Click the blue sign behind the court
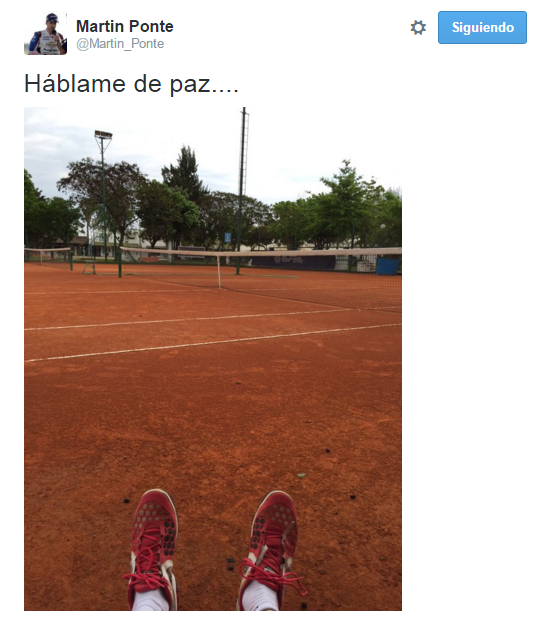 point(227,237)
